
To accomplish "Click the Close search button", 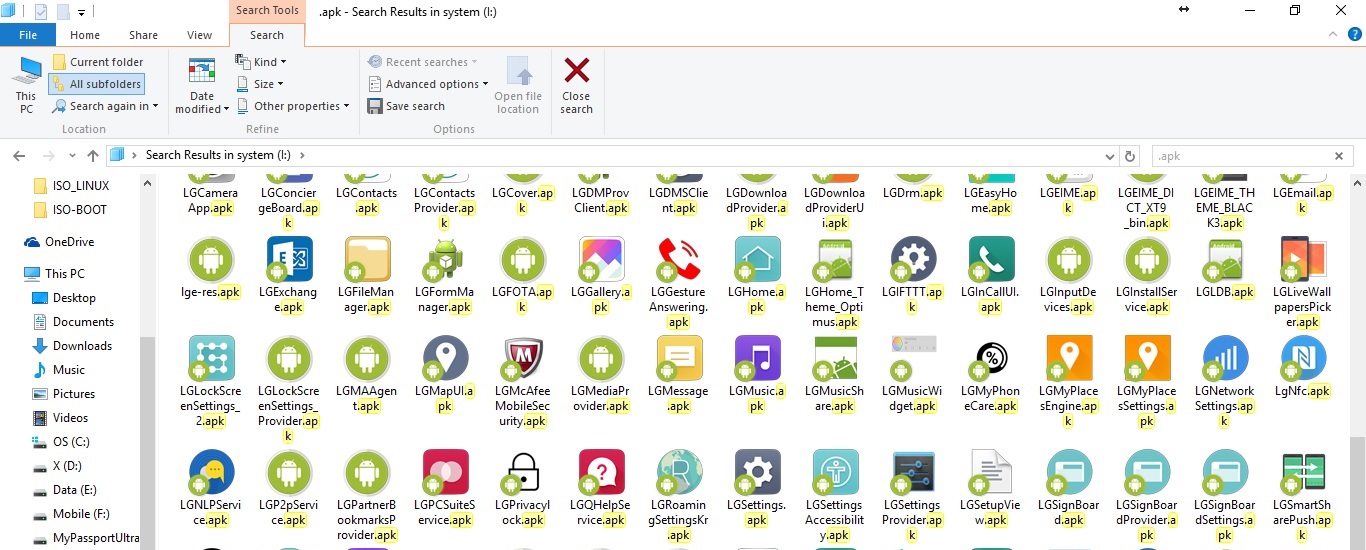I will coord(576,85).
